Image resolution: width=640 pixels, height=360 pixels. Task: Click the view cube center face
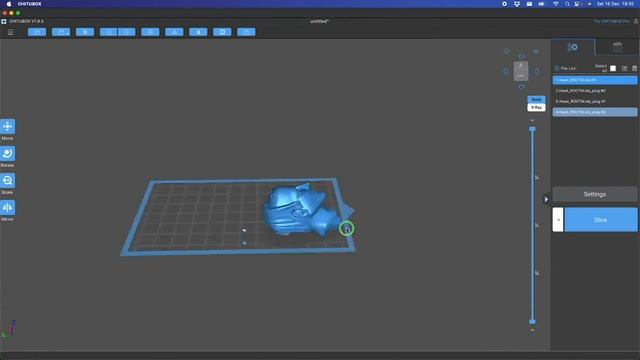521,71
